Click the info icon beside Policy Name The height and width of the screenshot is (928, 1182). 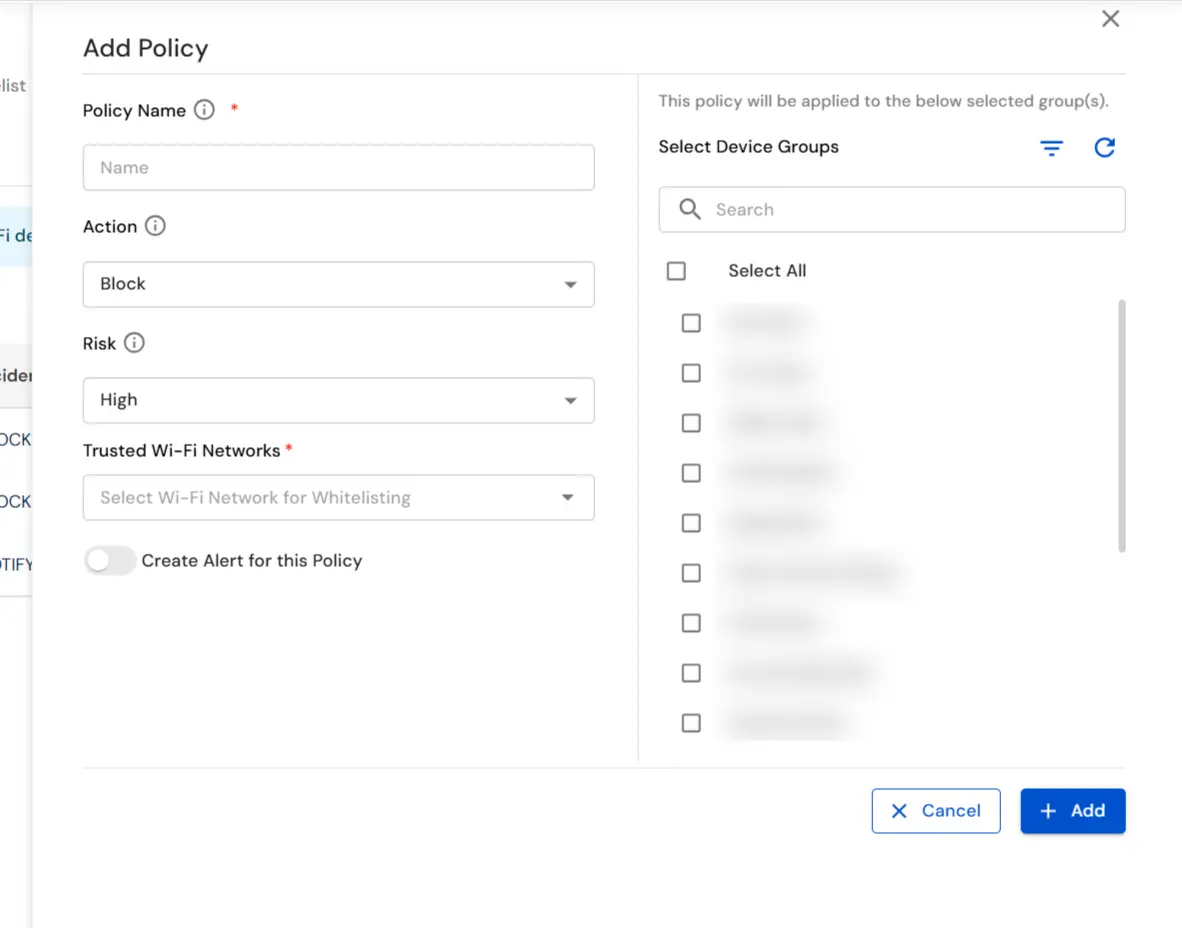click(x=203, y=110)
